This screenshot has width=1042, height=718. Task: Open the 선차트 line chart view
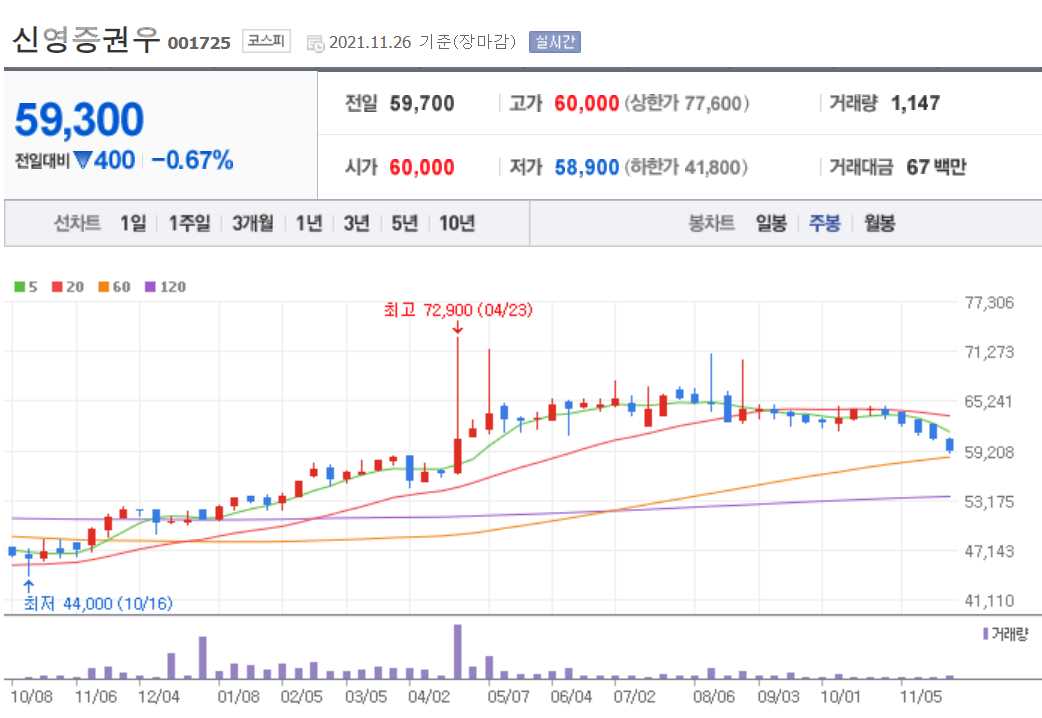point(78,223)
